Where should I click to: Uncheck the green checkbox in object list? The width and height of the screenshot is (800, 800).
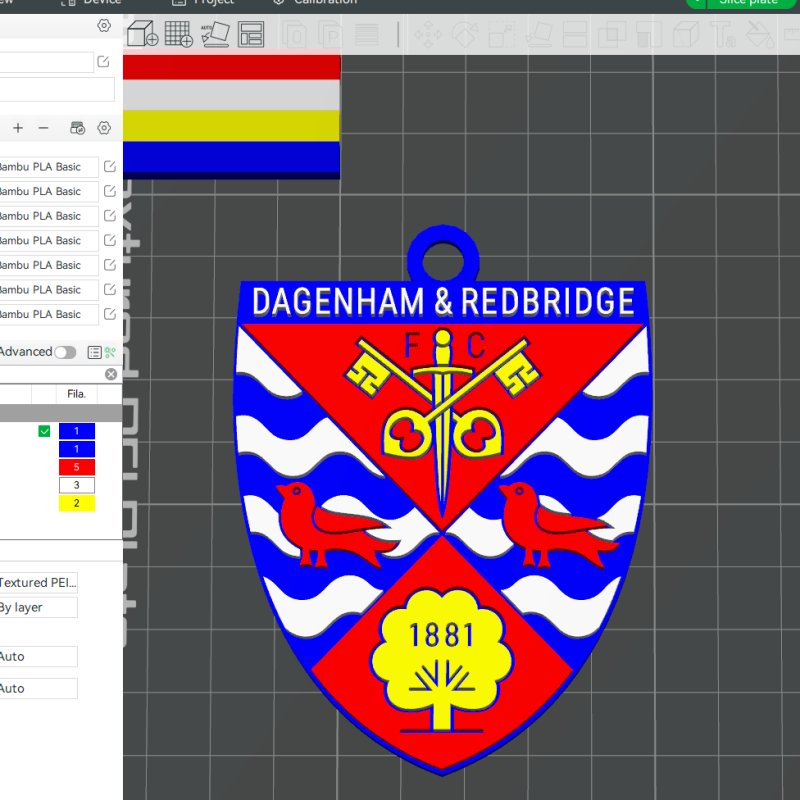pyautogui.click(x=44, y=431)
